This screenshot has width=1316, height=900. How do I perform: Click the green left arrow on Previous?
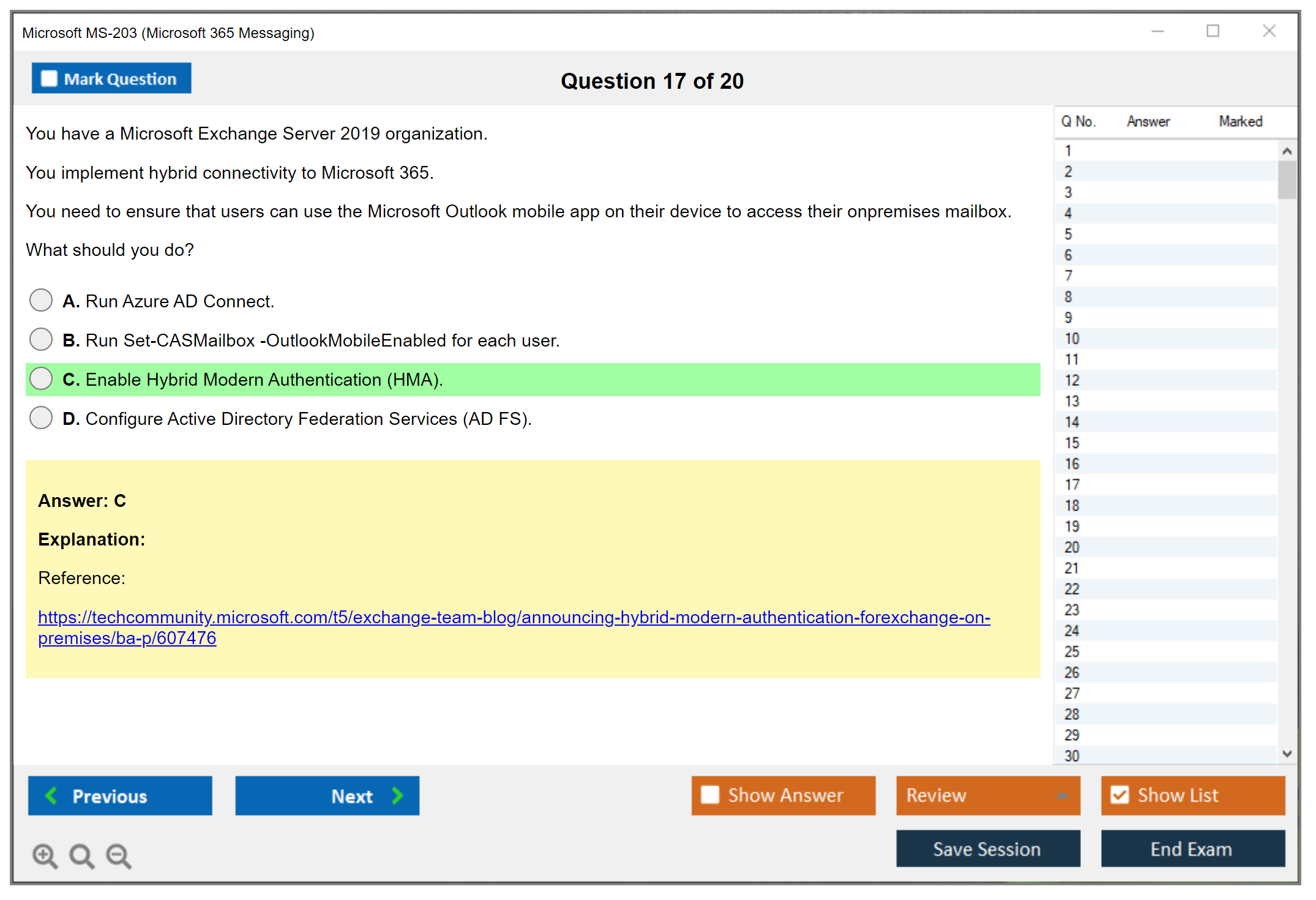point(51,795)
